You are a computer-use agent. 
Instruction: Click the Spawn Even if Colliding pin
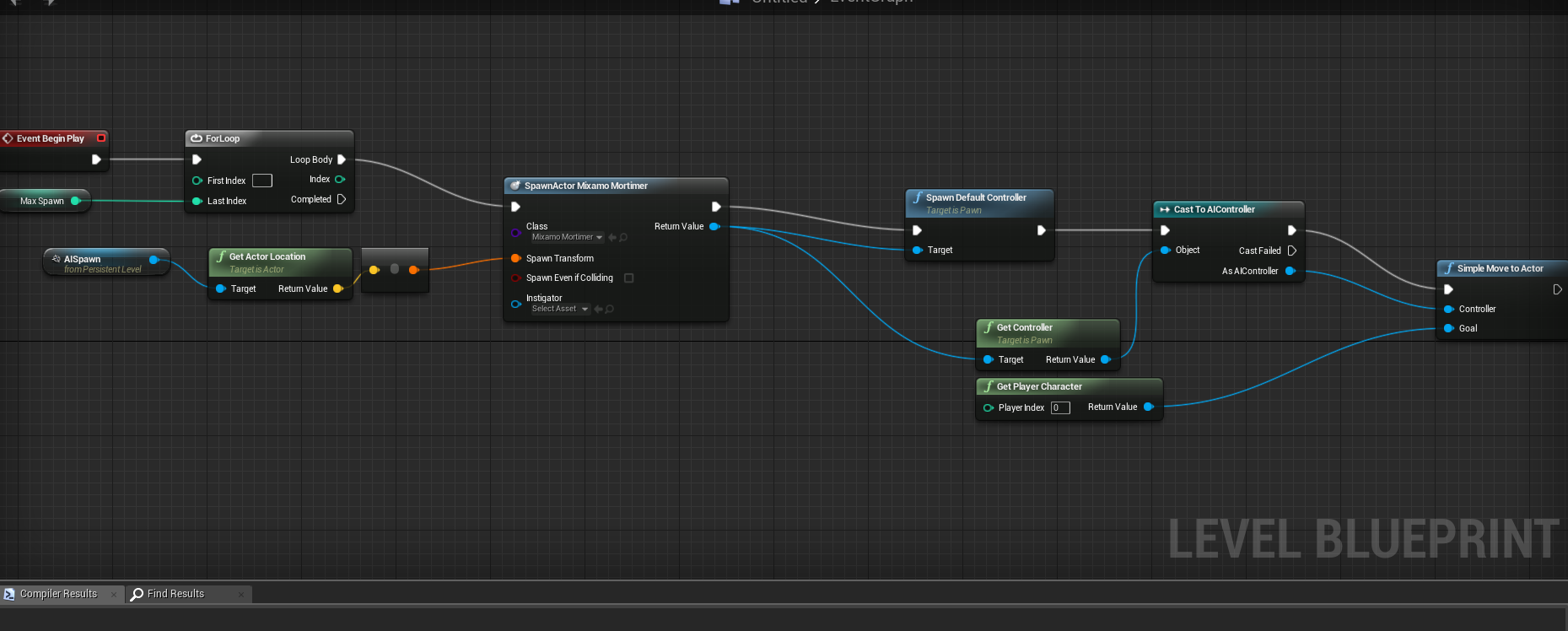(515, 278)
